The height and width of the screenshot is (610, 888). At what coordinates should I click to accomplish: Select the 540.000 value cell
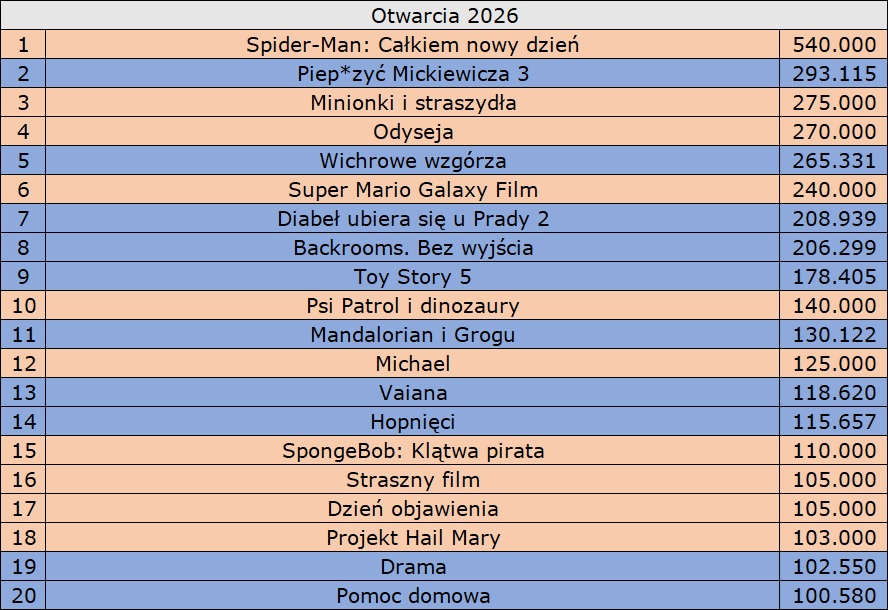coord(834,44)
